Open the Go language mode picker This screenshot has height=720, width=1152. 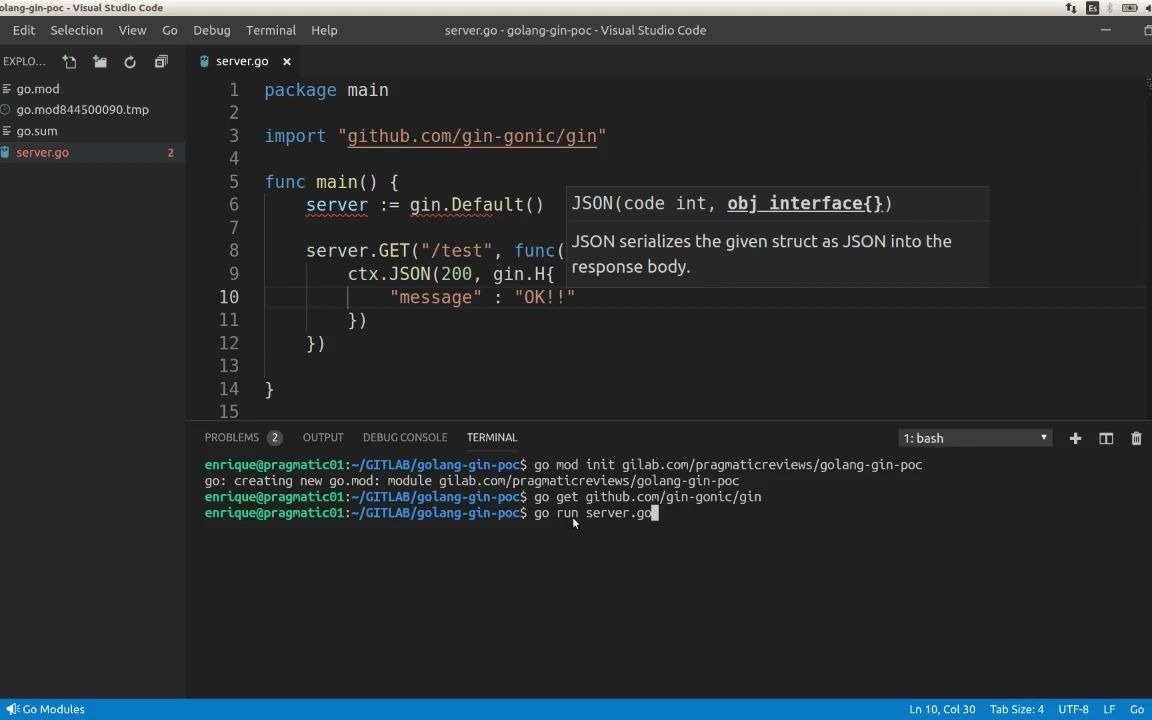click(1136, 709)
